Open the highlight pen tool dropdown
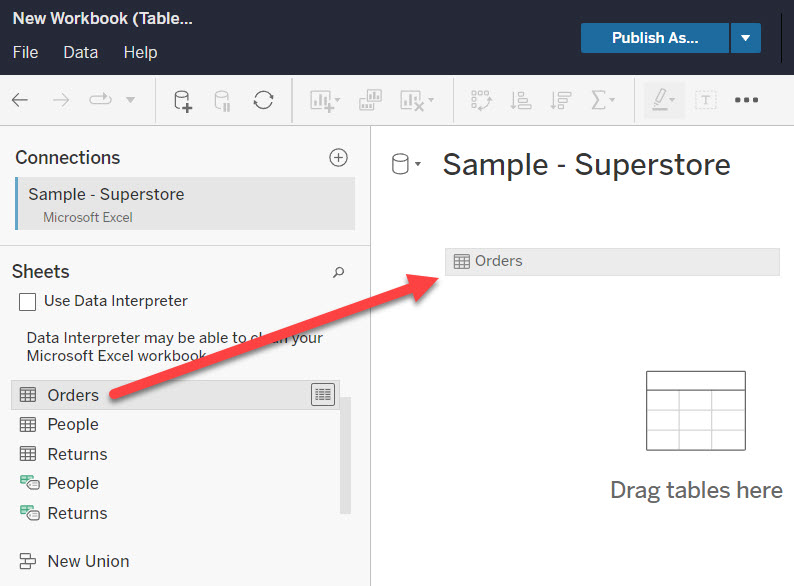794x586 pixels. coord(663,100)
